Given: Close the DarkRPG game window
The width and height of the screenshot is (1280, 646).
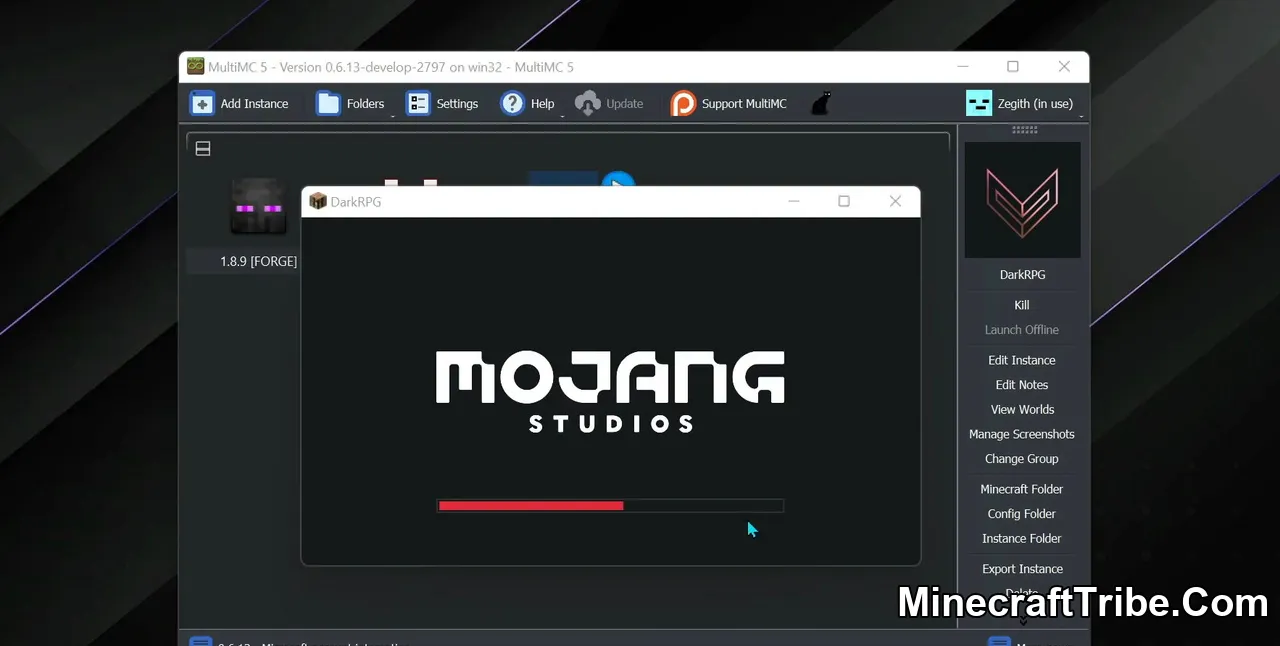Looking at the screenshot, I should point(895,201).
